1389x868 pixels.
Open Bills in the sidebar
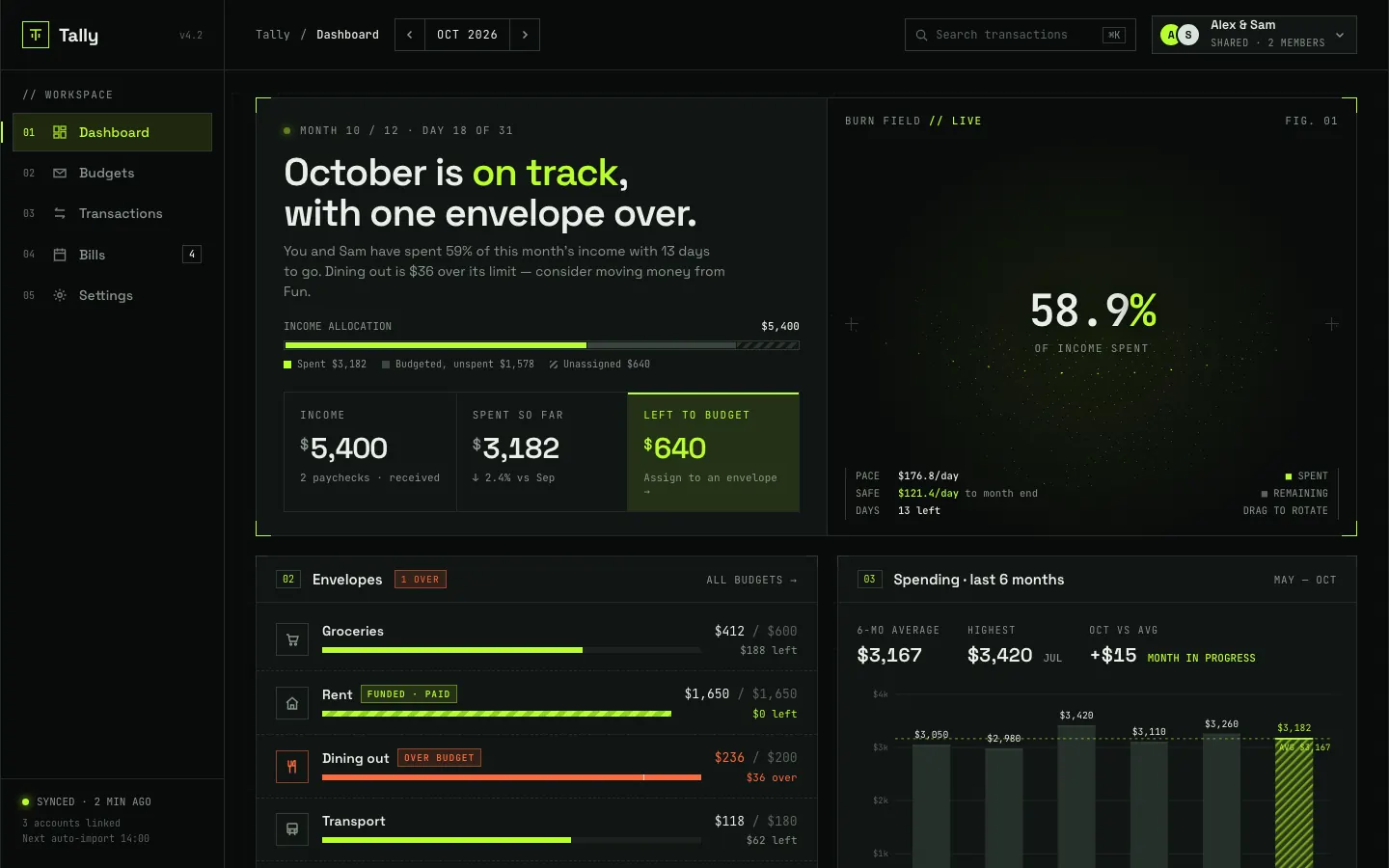click(113, 255)
